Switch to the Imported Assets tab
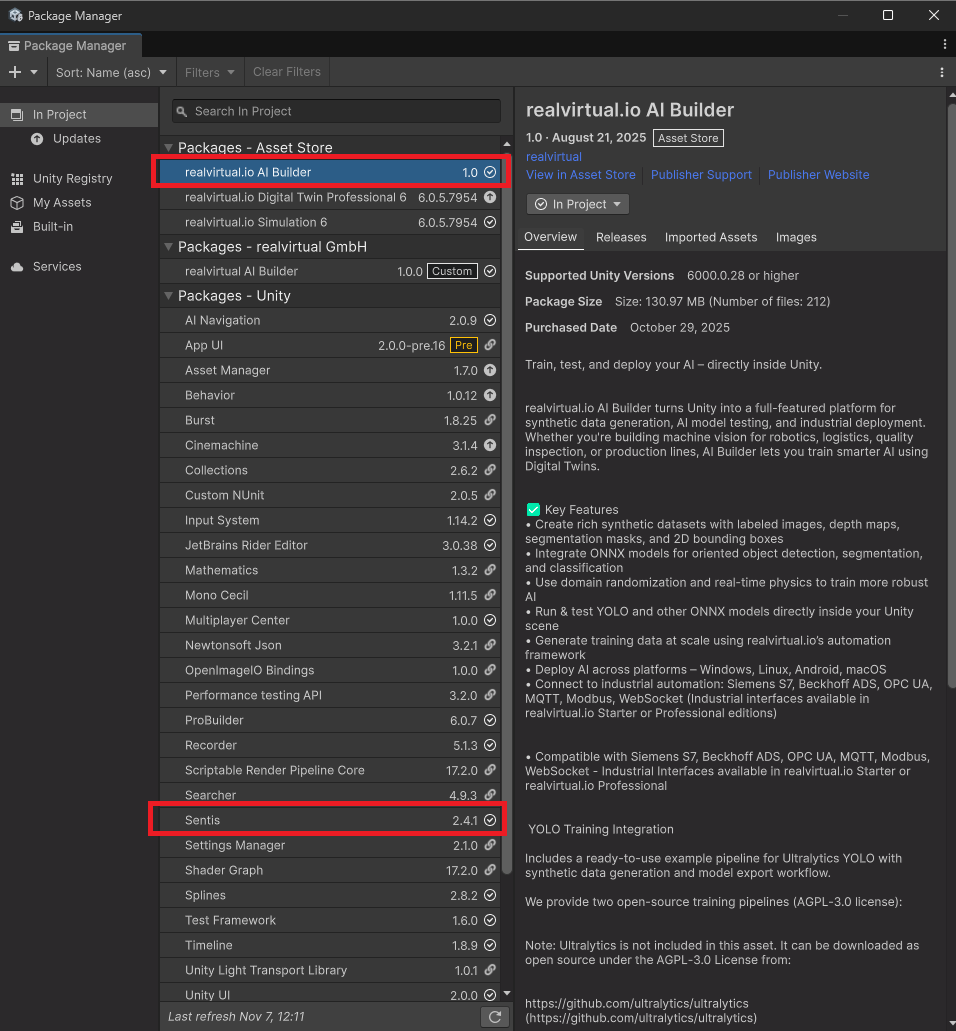The image size is (956, 1031). point(711,237)
